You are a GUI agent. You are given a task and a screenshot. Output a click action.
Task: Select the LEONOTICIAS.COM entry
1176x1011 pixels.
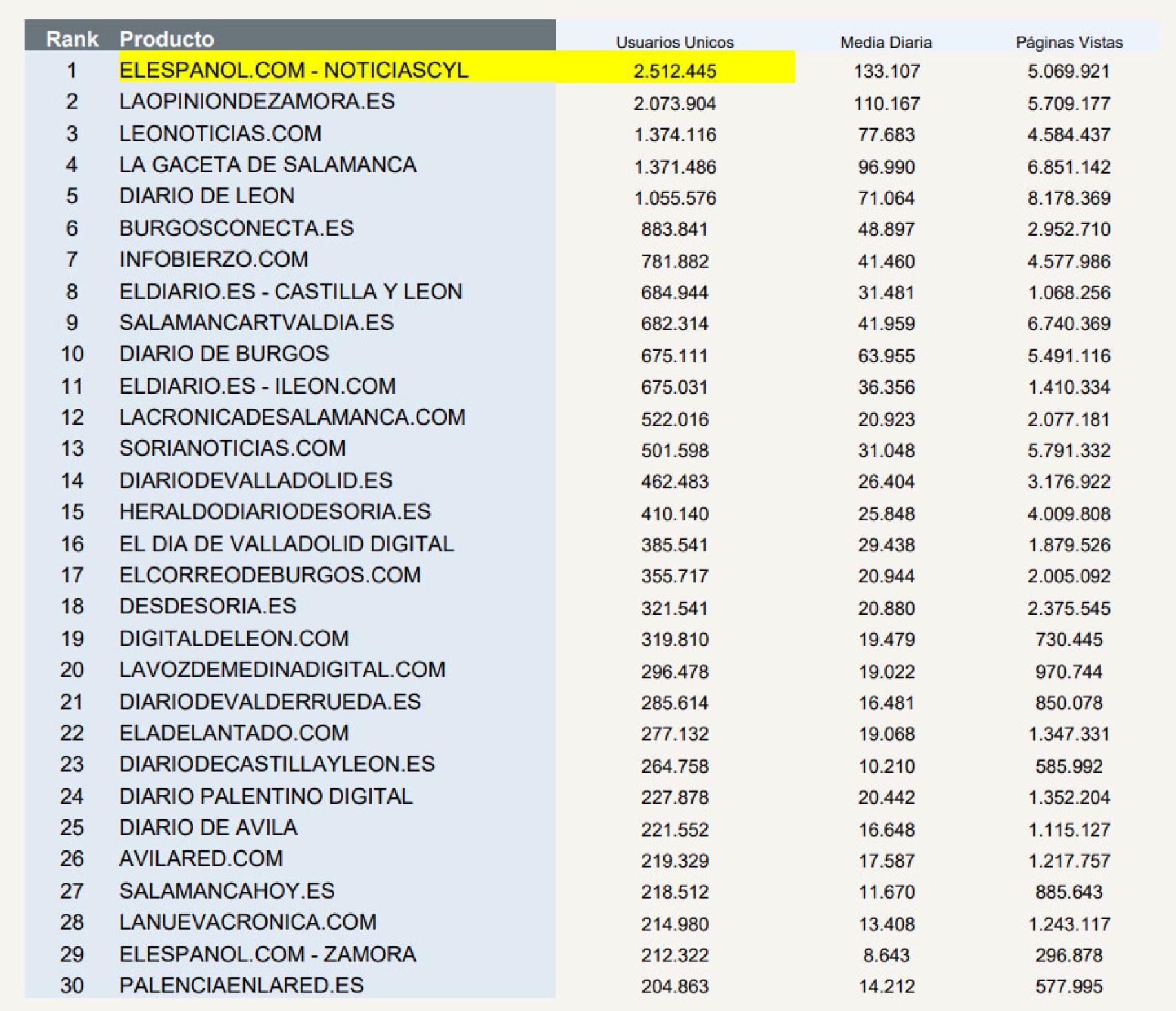pos(220,134)
